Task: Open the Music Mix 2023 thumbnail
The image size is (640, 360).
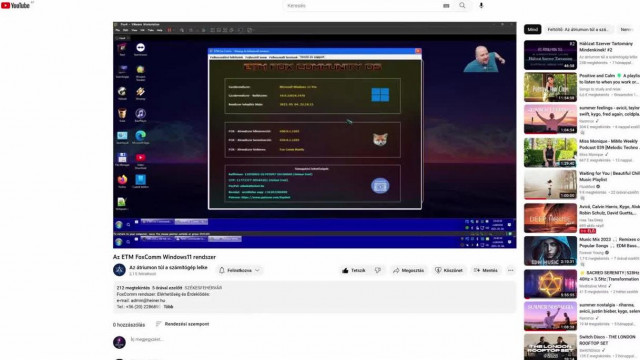Action: [x=550, y=251]
